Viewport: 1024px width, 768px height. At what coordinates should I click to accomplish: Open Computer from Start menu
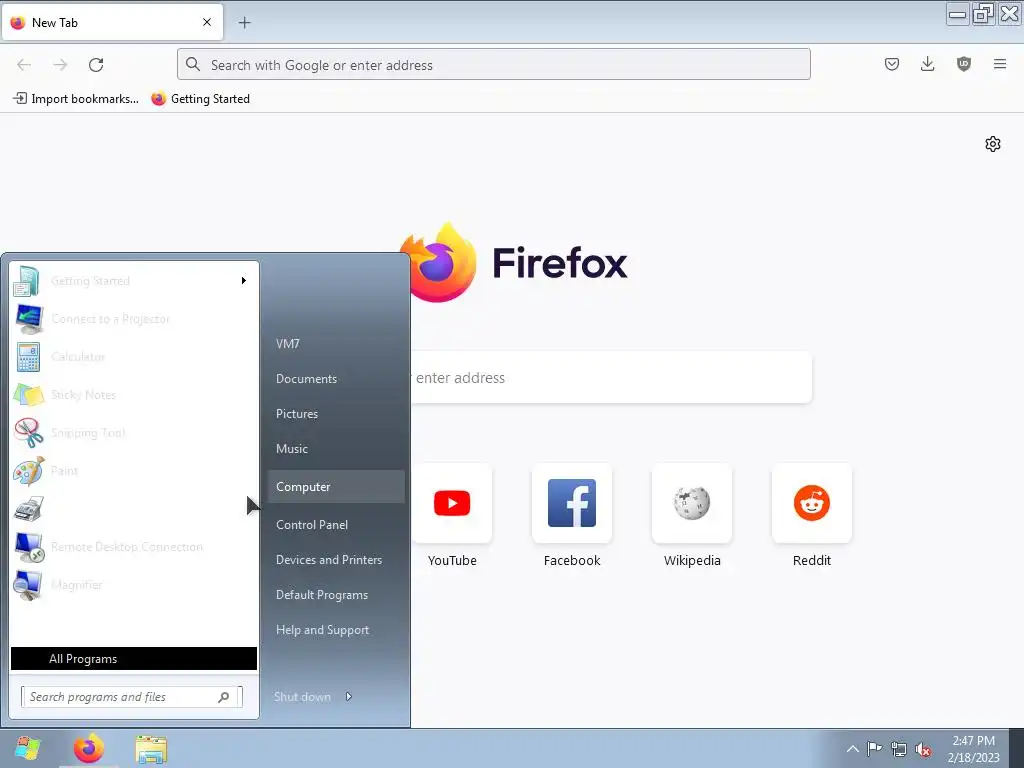coord(336,487)
